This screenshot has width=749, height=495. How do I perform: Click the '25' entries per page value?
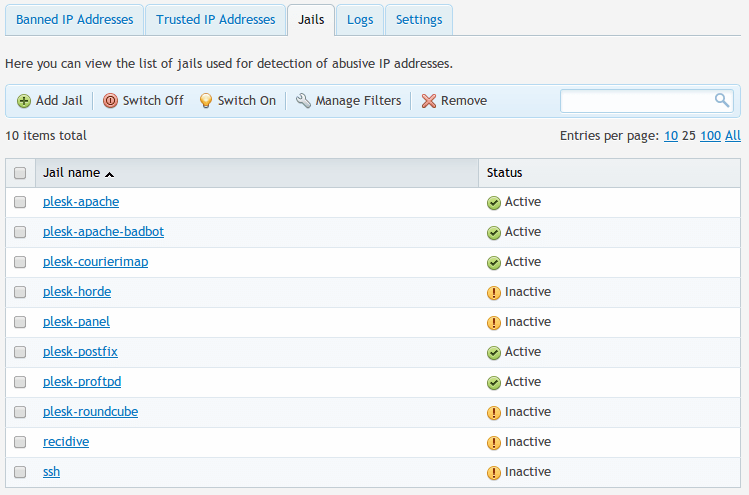[689, 136]
